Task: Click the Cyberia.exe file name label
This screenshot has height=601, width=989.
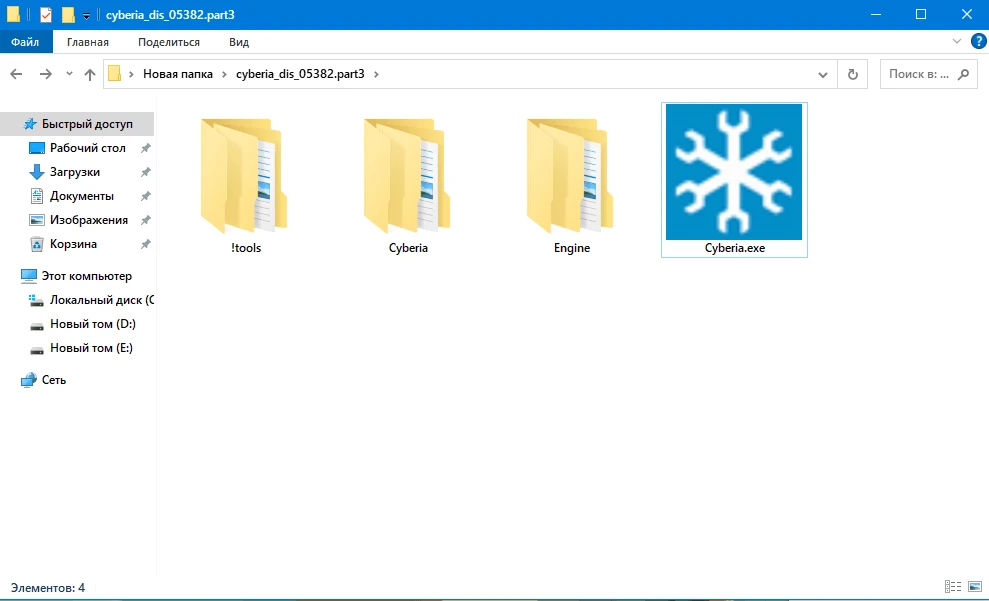Action: click(x=734, y=248)
